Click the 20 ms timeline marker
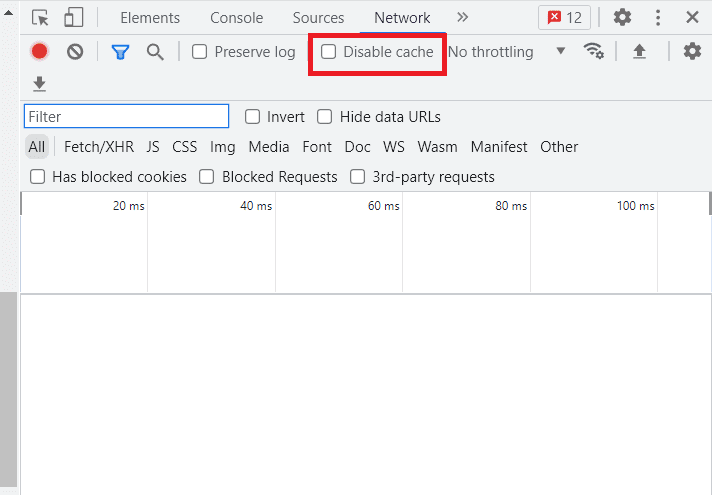Viewport: 712px width, 495px height. (129, 206)
